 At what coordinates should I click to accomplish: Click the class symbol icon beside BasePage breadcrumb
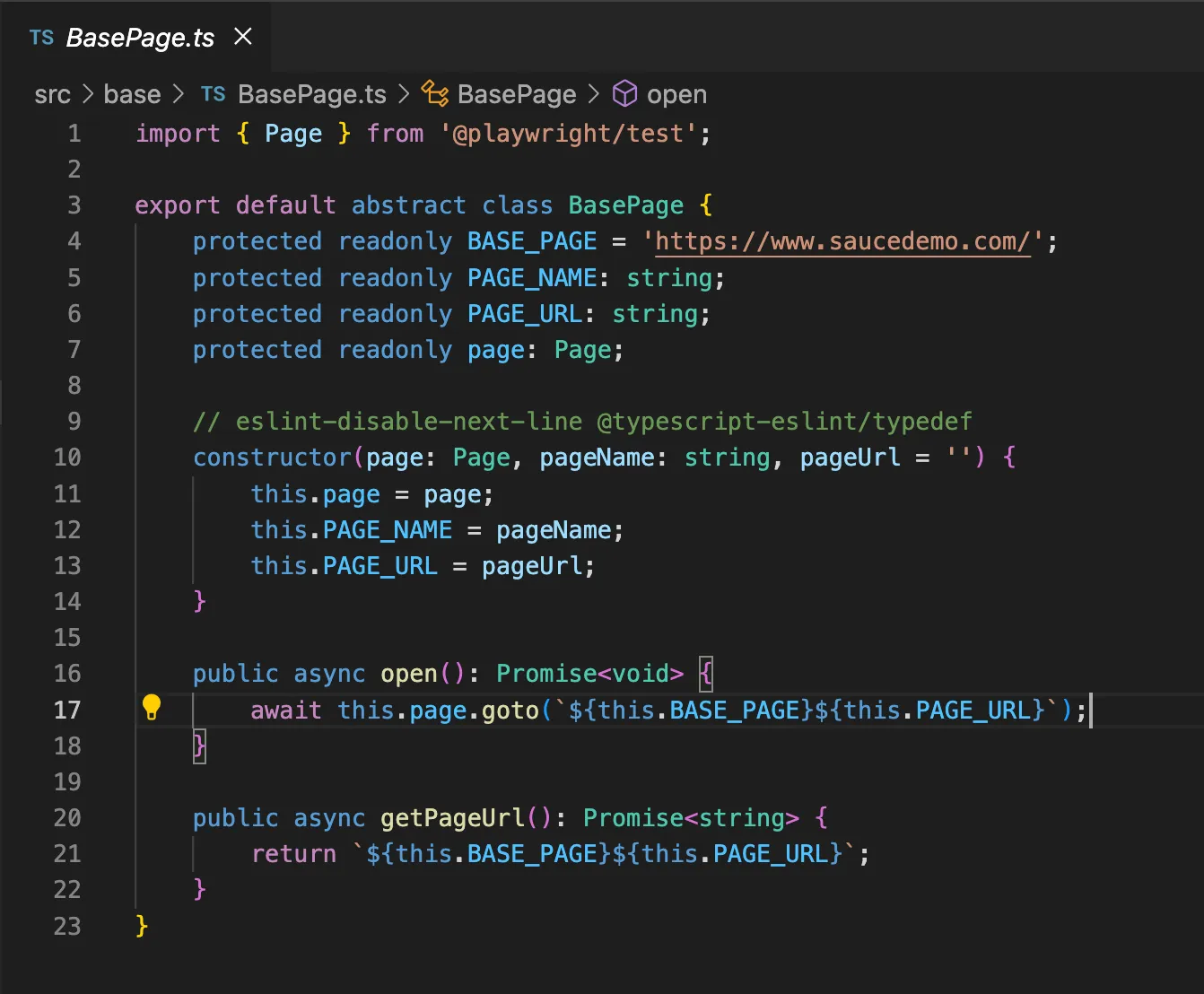tap(435, 93)
